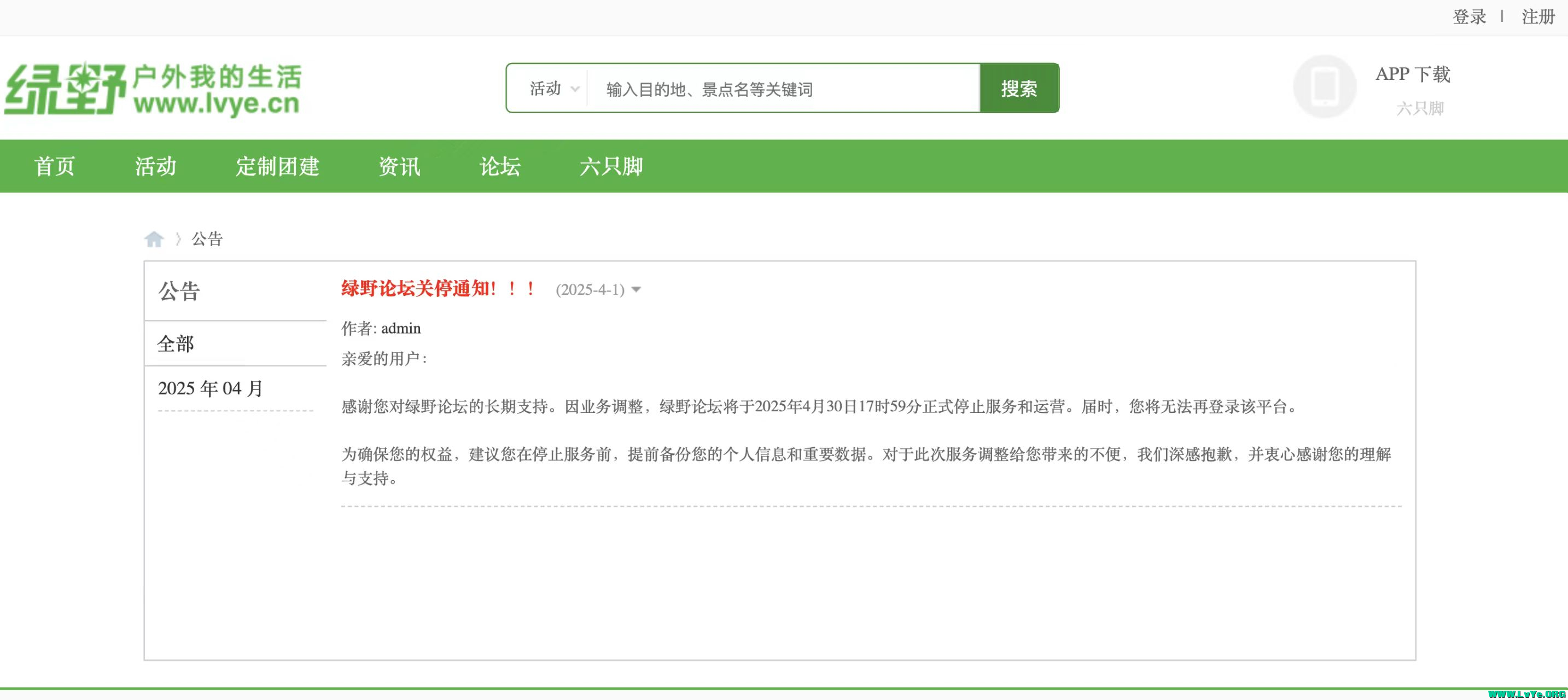Select 2025 年 04 月 archive entry
1568x700 pixels.
[211, 388]
